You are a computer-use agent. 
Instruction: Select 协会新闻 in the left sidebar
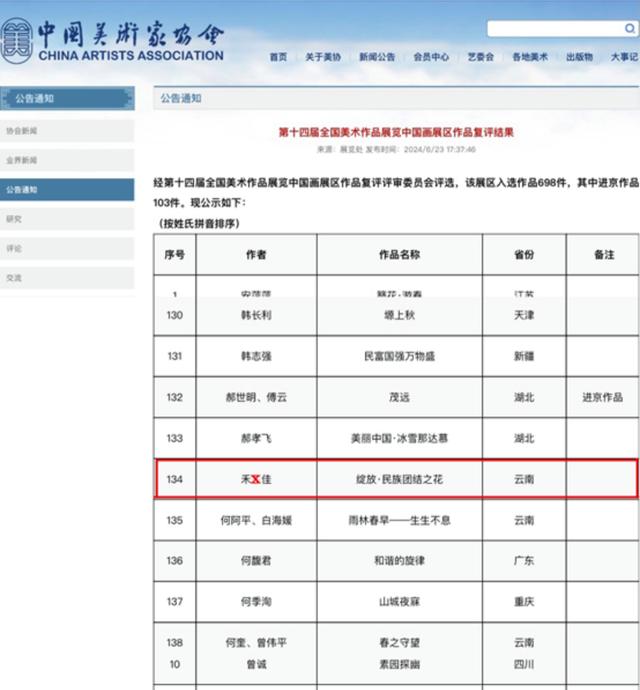(66, 130)
